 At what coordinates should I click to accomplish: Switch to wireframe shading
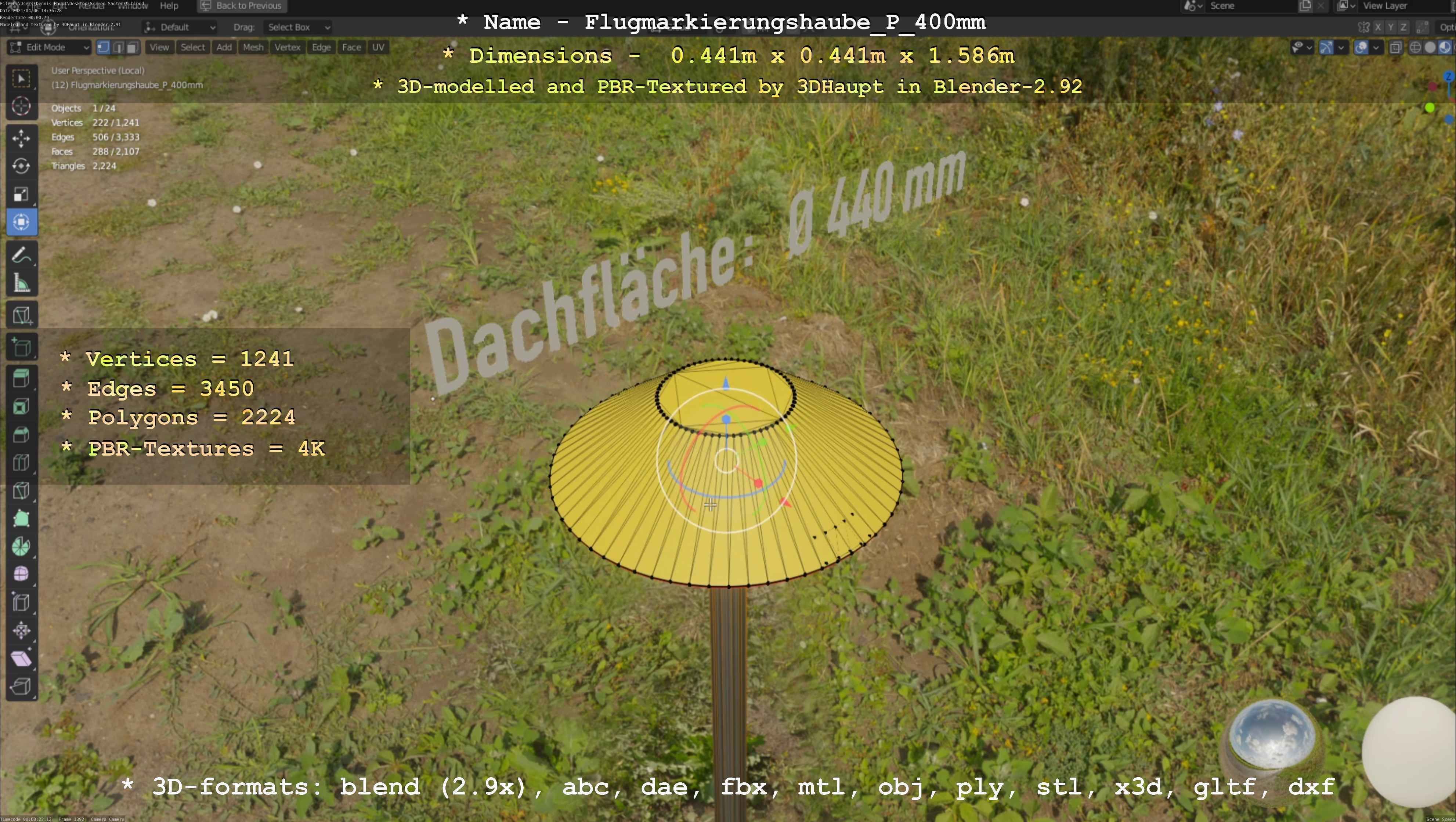pyautogui.click(x=1415, y=47)
